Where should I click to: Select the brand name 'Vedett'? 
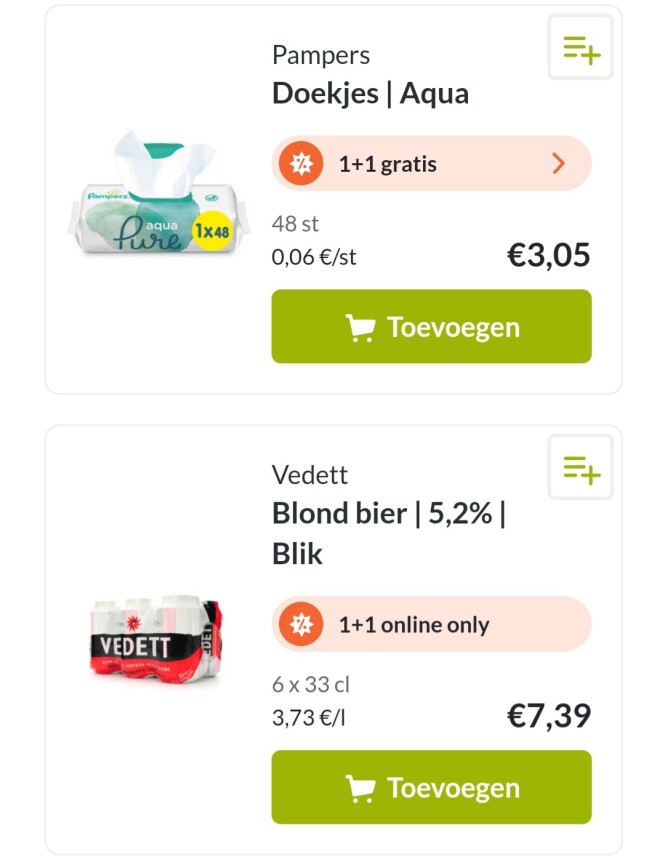pos(302,475)
